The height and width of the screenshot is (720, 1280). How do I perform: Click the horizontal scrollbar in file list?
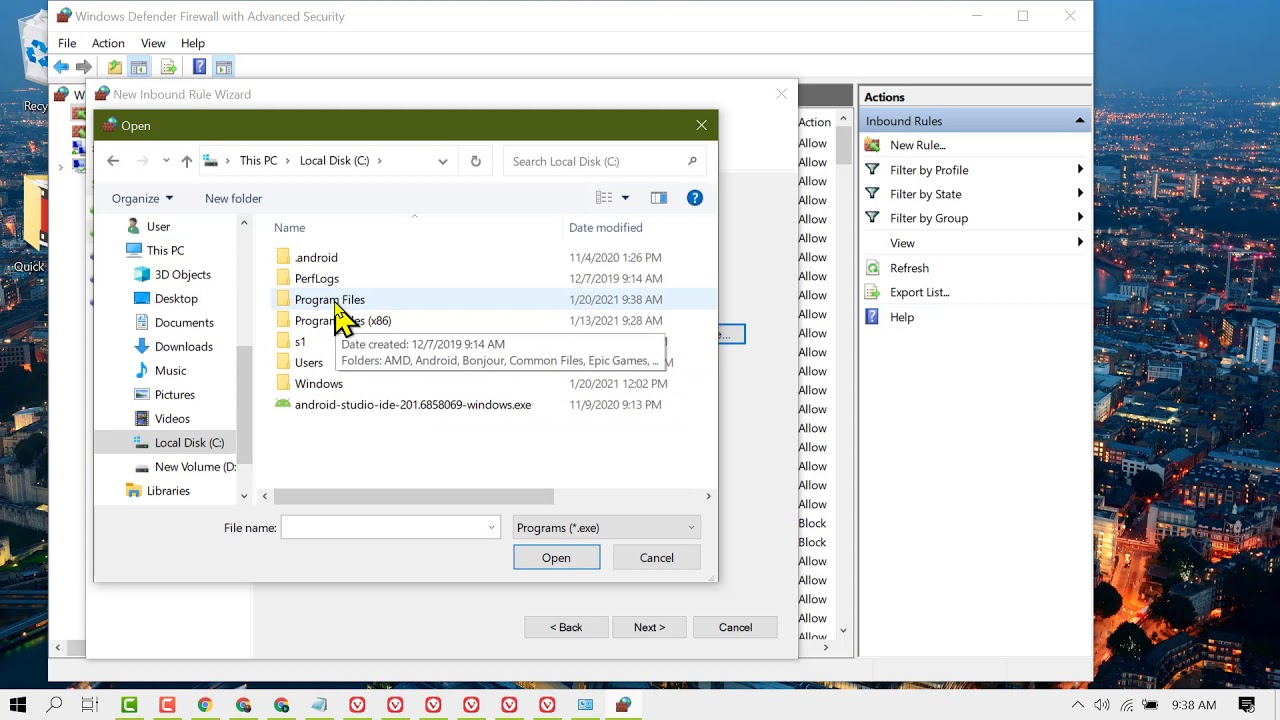(x=413, y=496)
